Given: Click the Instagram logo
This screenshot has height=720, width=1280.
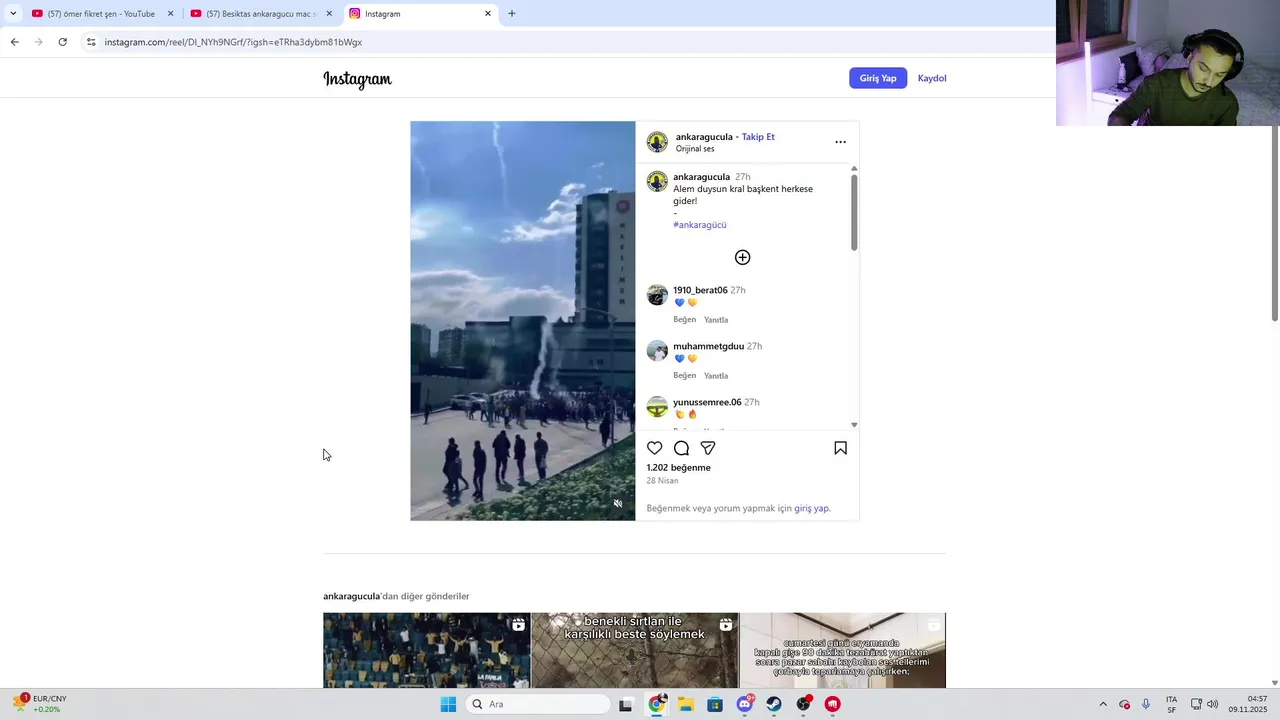Looking at the screenshot, I should click(357, 79).
